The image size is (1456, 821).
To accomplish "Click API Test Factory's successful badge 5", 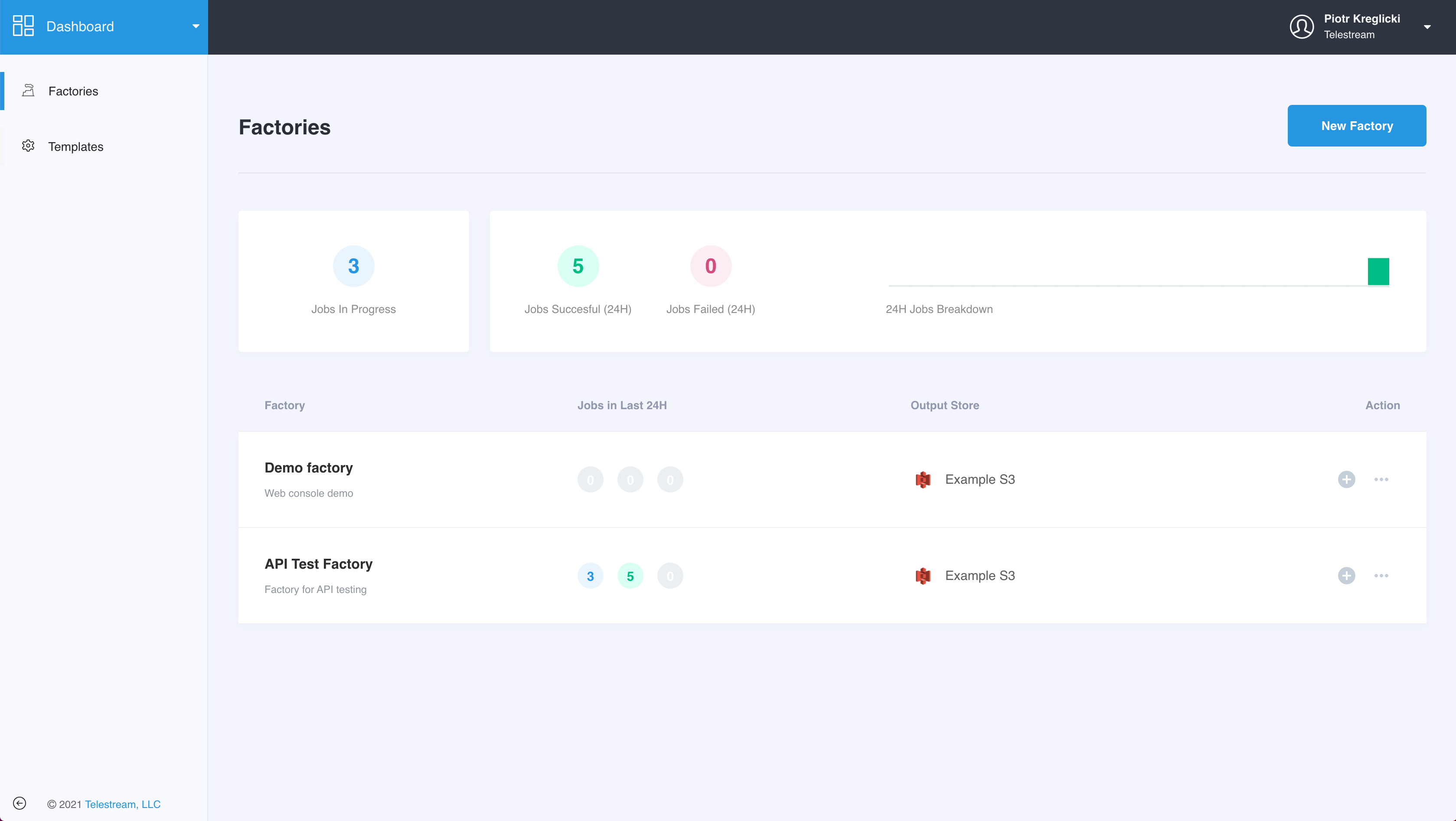I will pos(630,576).
